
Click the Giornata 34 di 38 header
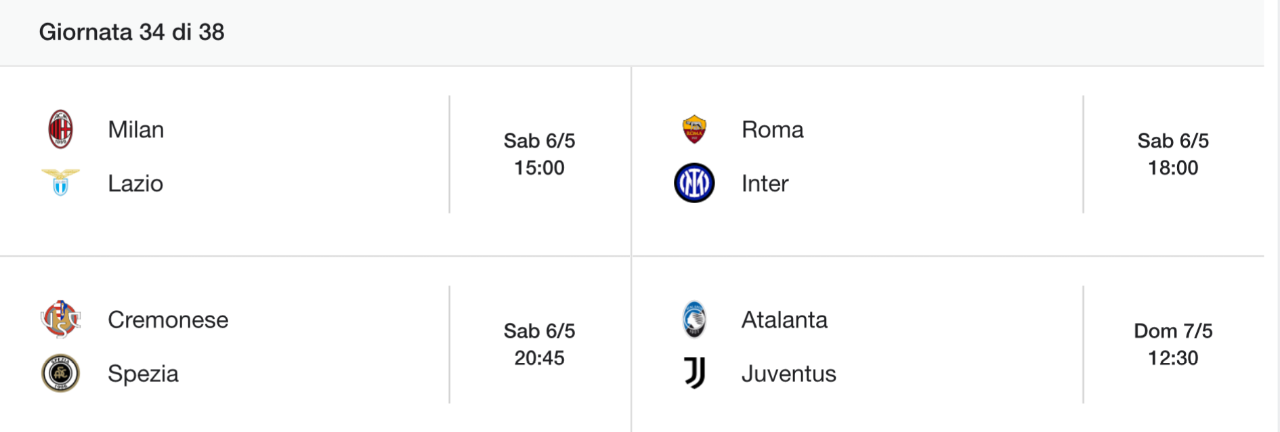131,32
